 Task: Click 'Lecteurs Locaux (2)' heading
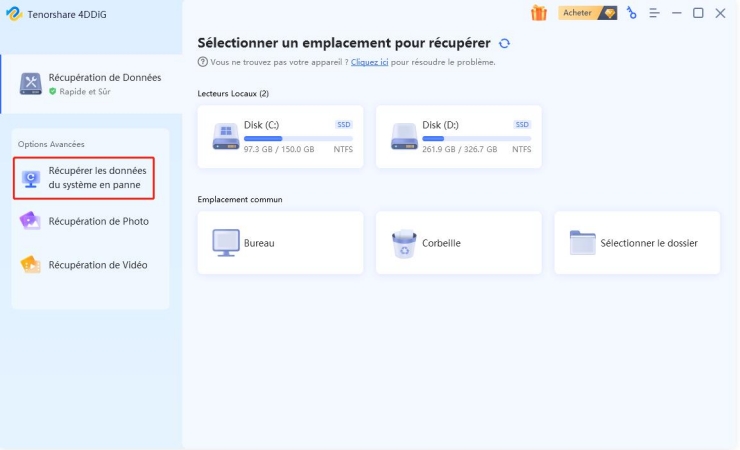pyautogui.click(x=233, y=93)
